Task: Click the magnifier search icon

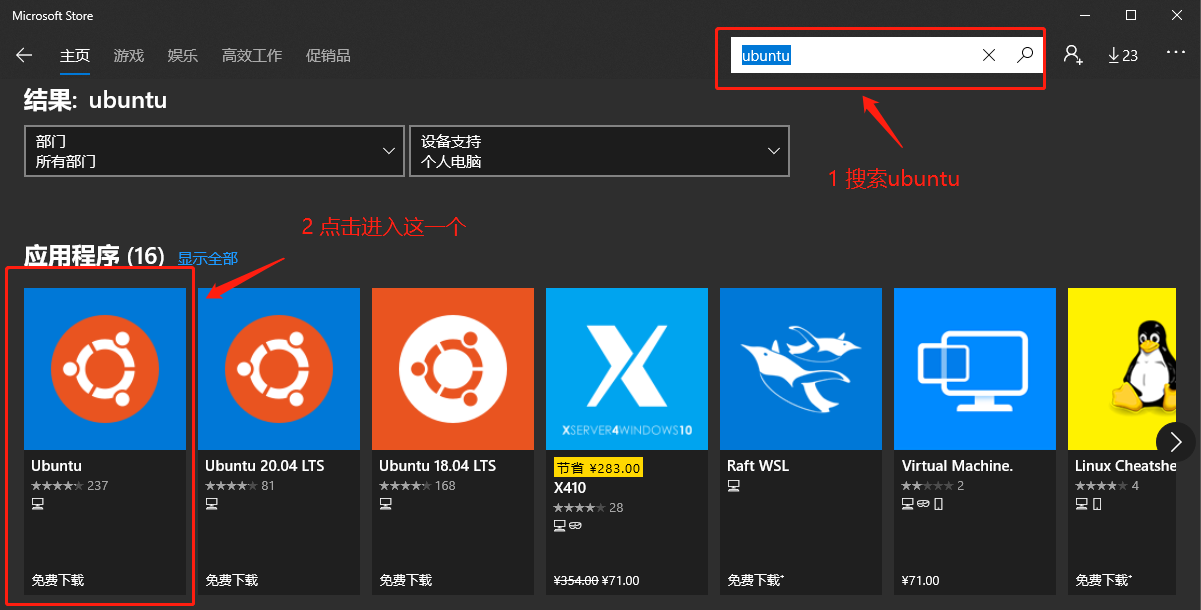Action: pyautogui.click(x=1024, y=56)
